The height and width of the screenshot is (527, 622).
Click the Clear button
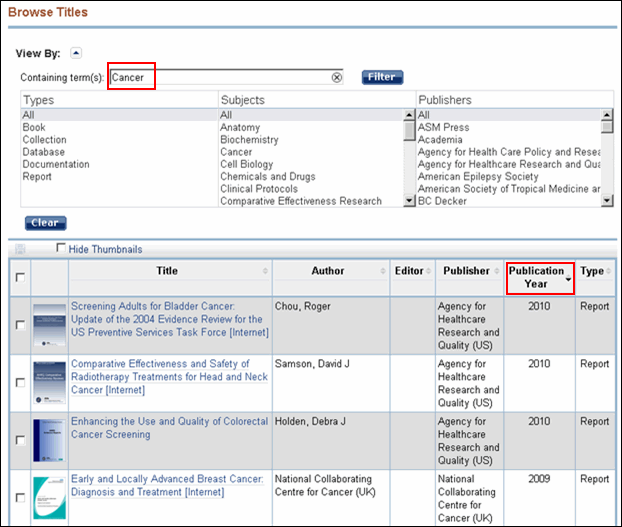click(46, 223)
